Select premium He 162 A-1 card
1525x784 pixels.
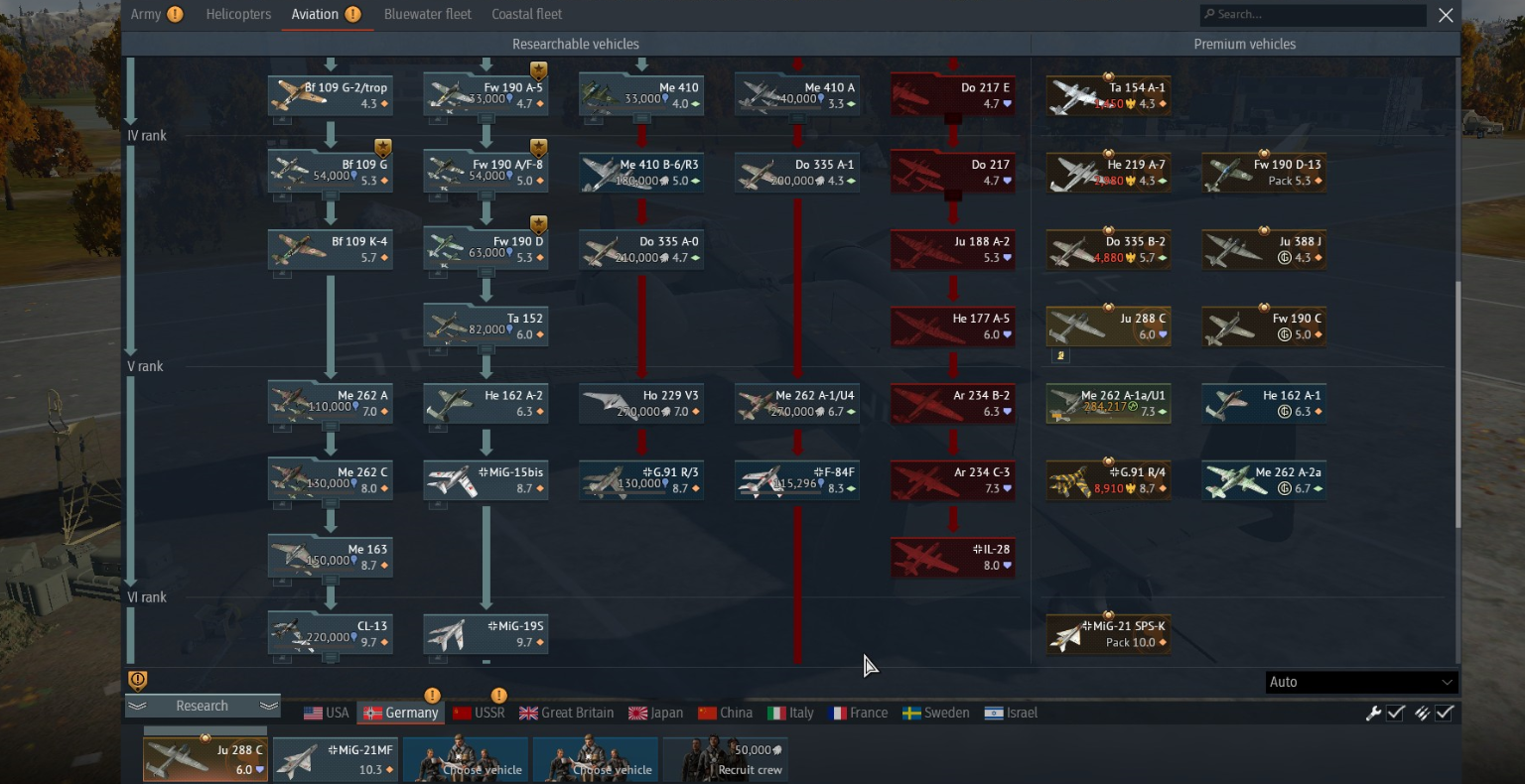1264,403
